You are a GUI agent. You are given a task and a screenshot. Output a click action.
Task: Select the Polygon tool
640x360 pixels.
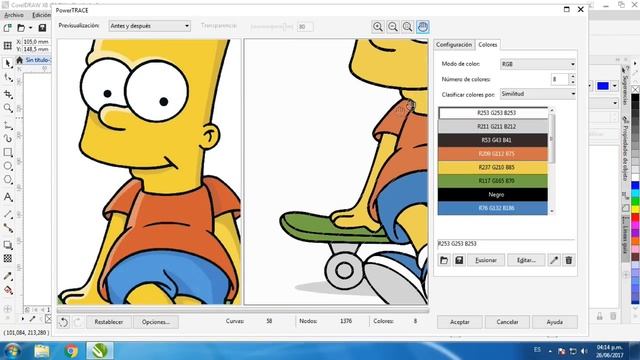click(x=8, y=180)
